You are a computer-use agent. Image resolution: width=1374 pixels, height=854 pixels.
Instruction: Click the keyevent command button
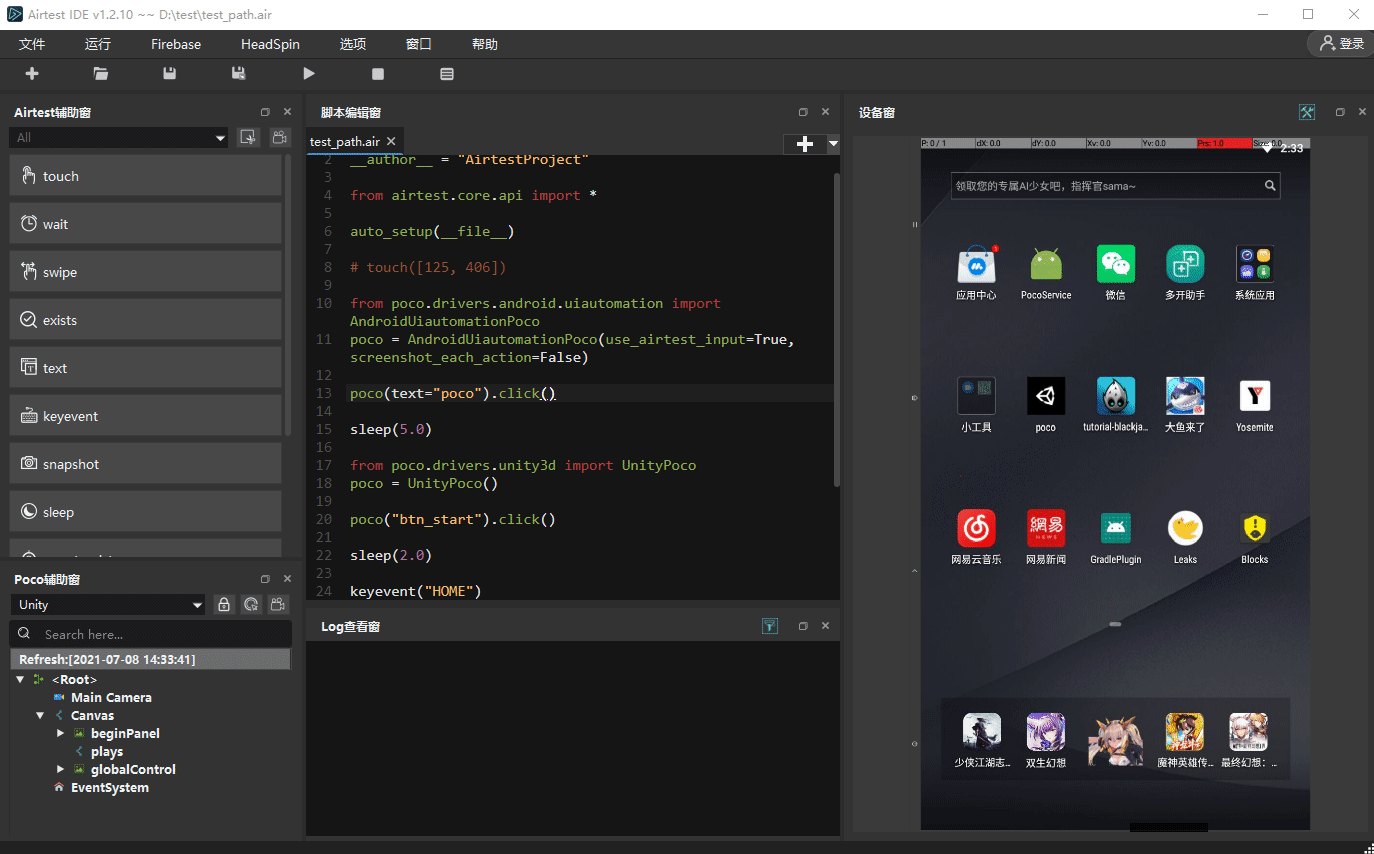tap(146, 416)
